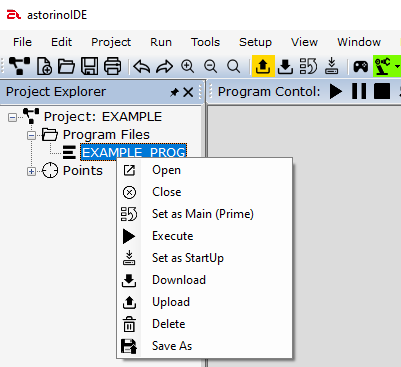Select Project: EXAMPLE in the tree
Image resolution: width=401 pixels, height=367 pixels.
coord(103,117)
